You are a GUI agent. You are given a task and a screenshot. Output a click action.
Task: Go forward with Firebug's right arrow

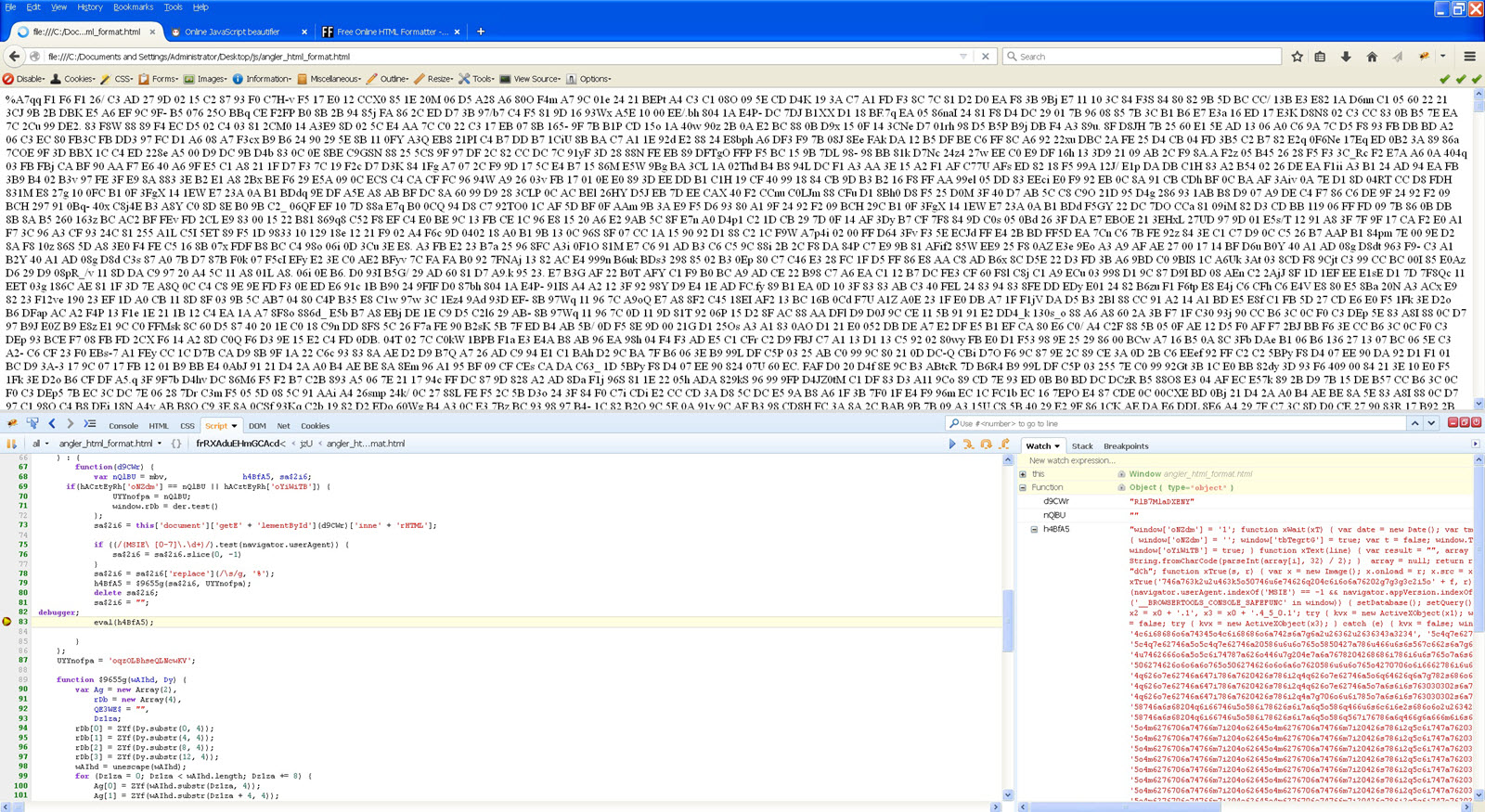(70, 424)
